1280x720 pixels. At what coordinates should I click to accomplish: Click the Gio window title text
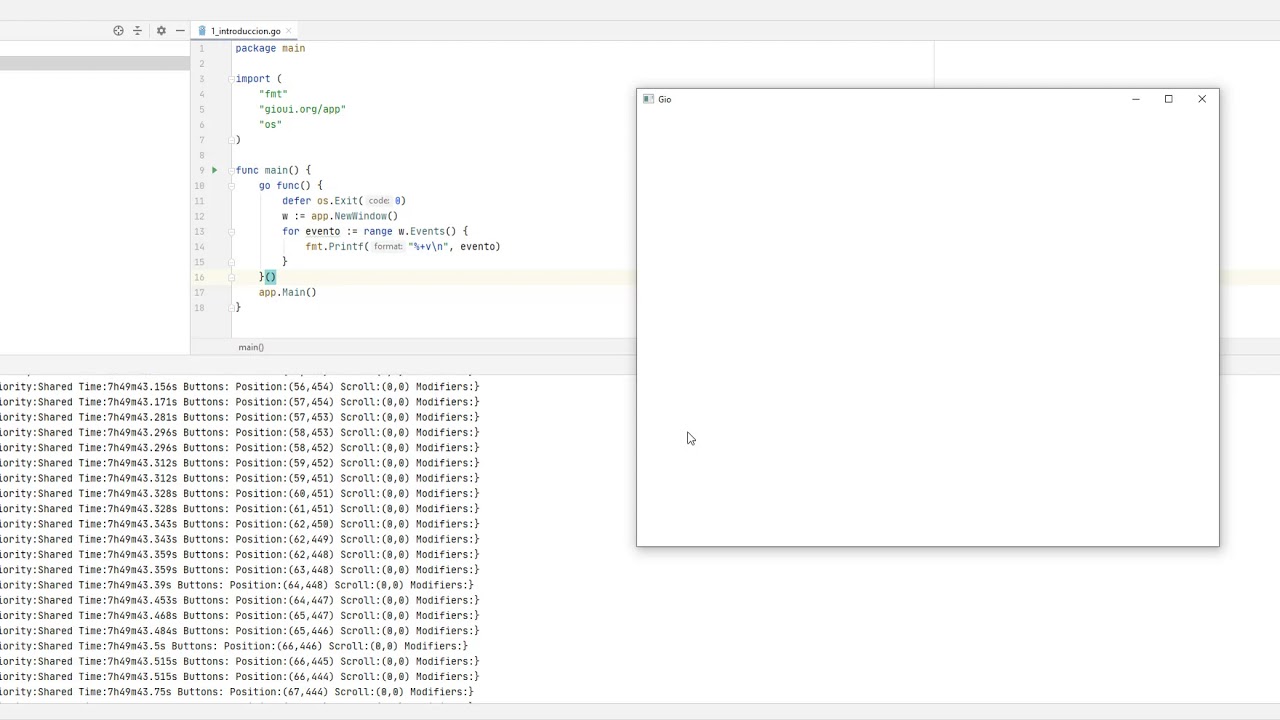pos(665,99)
